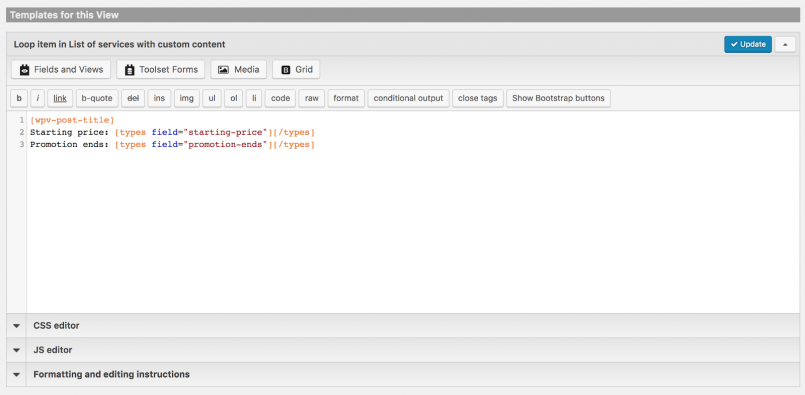The width and height of the screenshot is (805, 395).
Task: Insert unordered list with ul button
Action: [x=212, y=98]
